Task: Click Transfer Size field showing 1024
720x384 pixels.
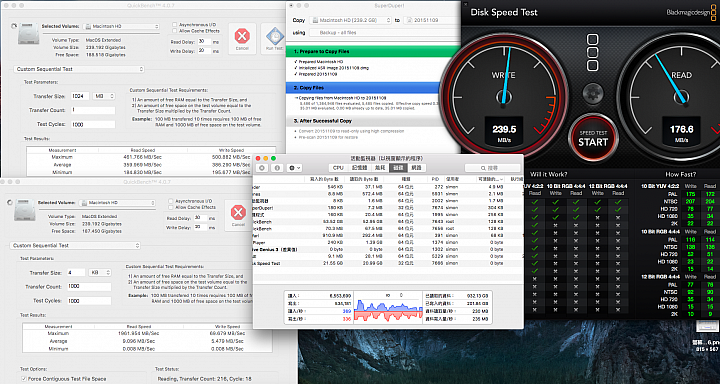Action: point(80,96)
